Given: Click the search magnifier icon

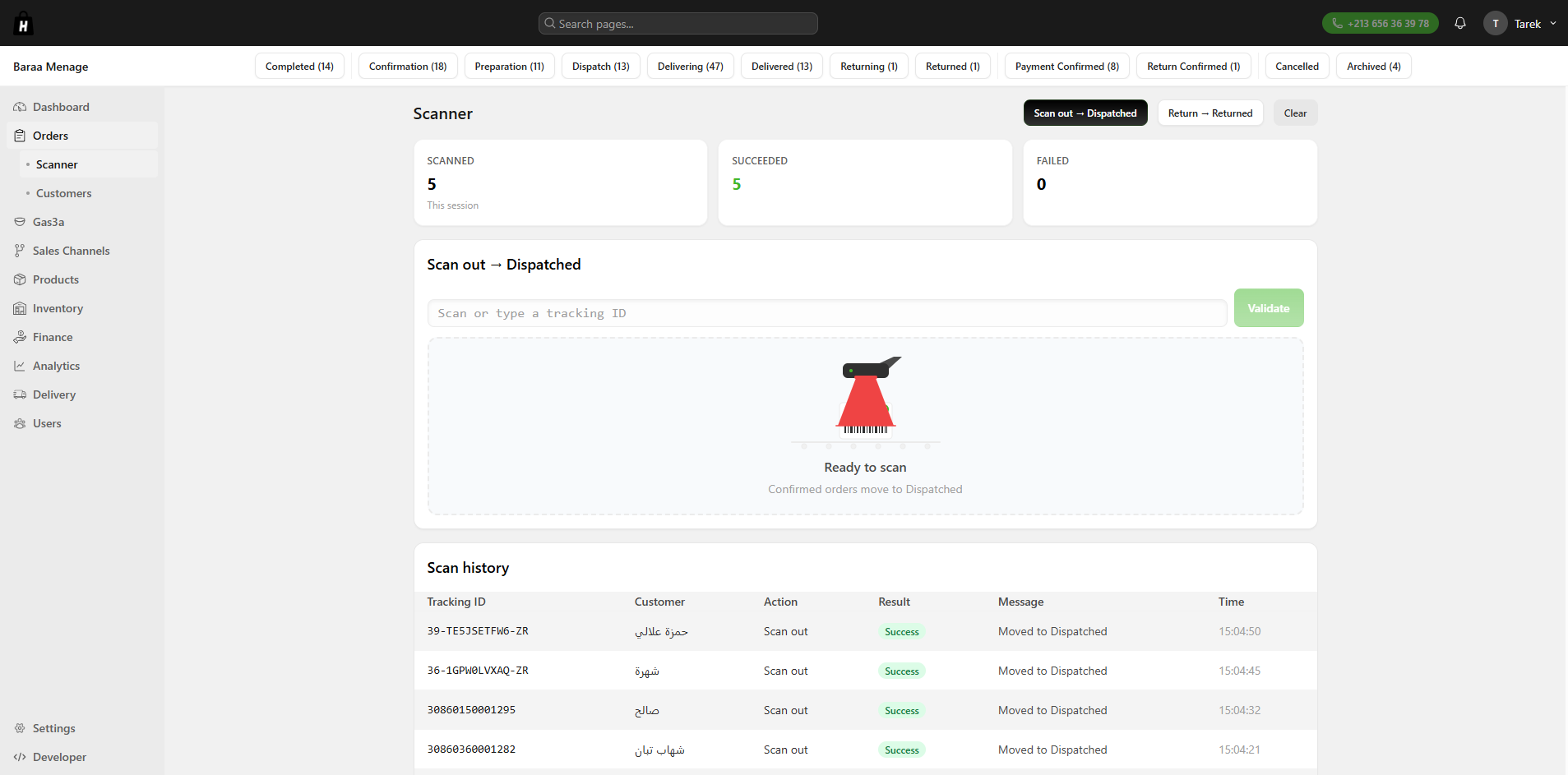Looking at the screenshot, I should click(x=550, y=23).
